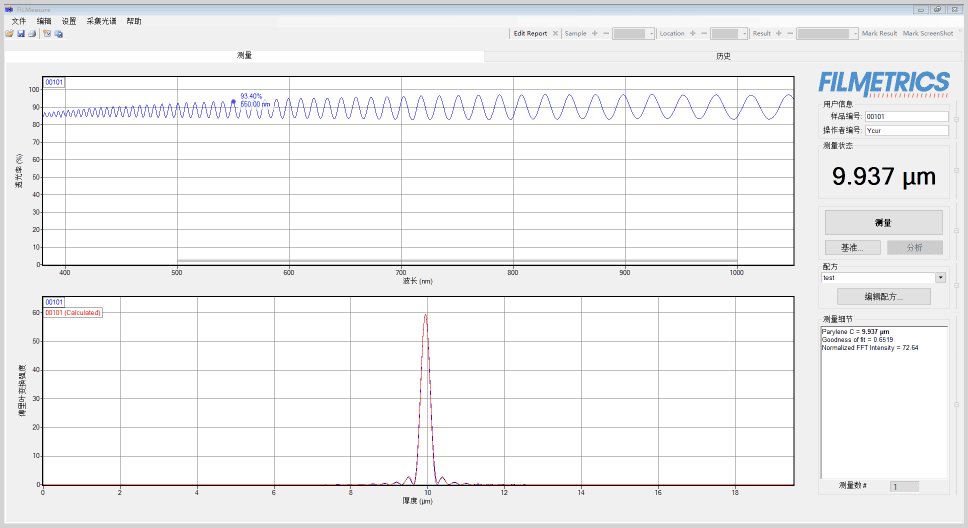Open the 文件 menu
This screenshot has height=528, width=968.
pyautogui.click(x=19, y=21)
